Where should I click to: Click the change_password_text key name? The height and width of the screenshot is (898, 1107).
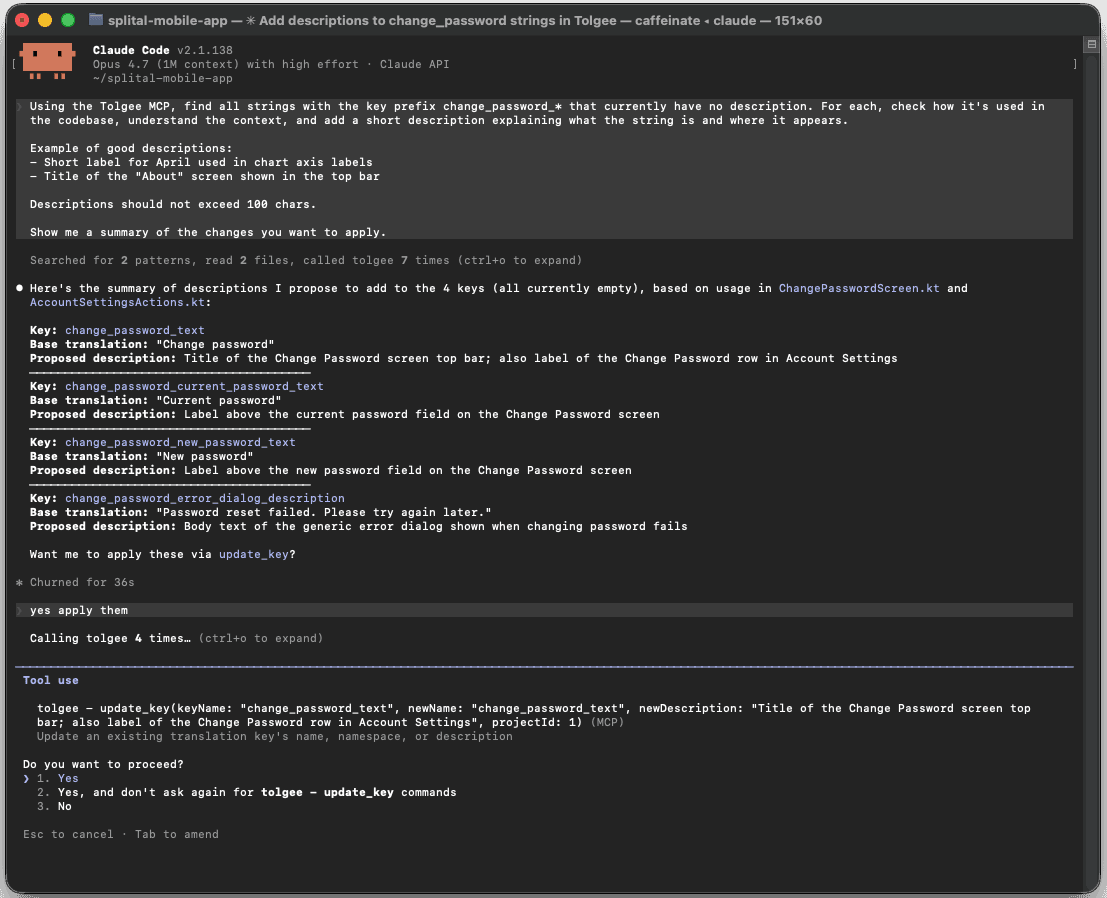coord(135,330)
